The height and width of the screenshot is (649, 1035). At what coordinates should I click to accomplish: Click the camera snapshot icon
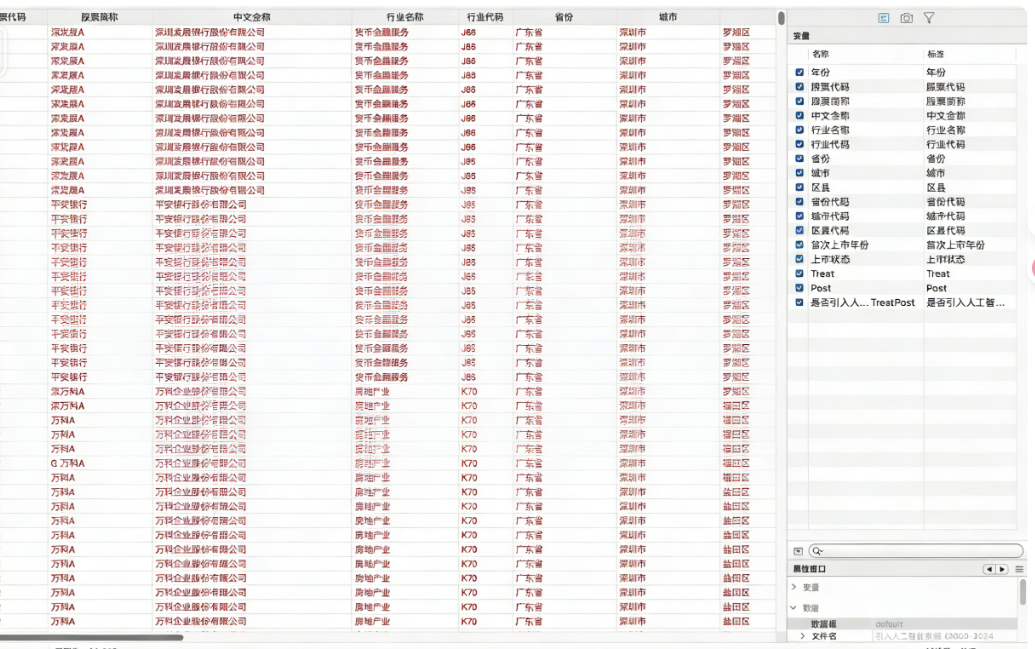(x=906, y=18)
